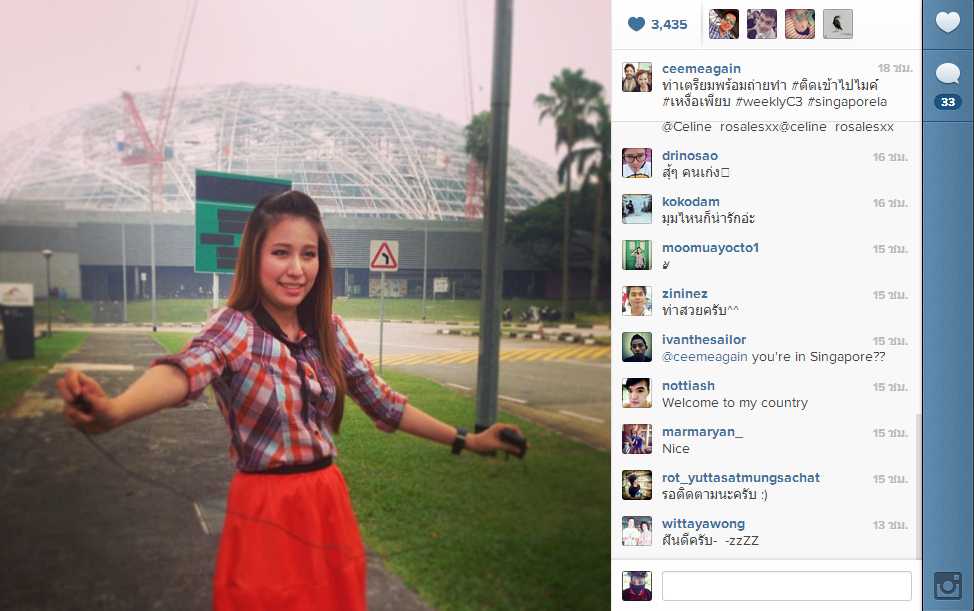Click the 33 comment count badge

tap(947, 102)
